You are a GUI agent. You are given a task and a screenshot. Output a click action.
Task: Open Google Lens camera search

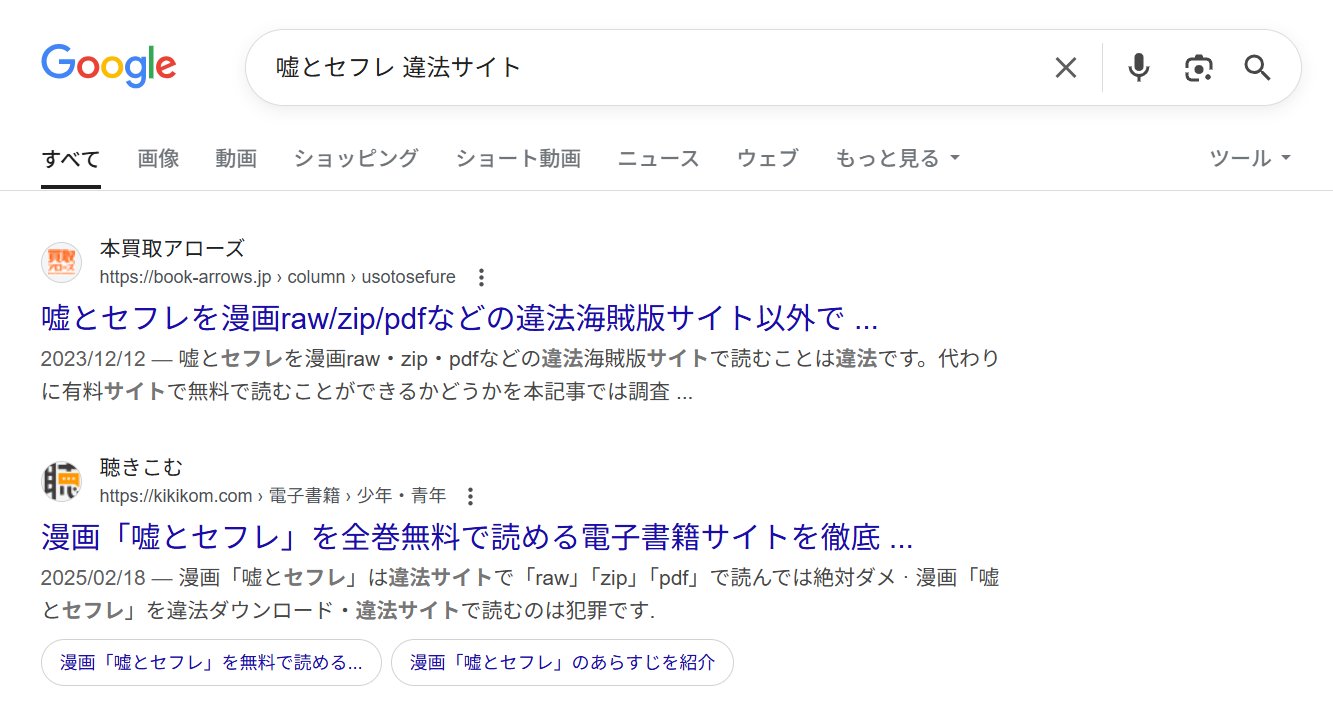1198,67
